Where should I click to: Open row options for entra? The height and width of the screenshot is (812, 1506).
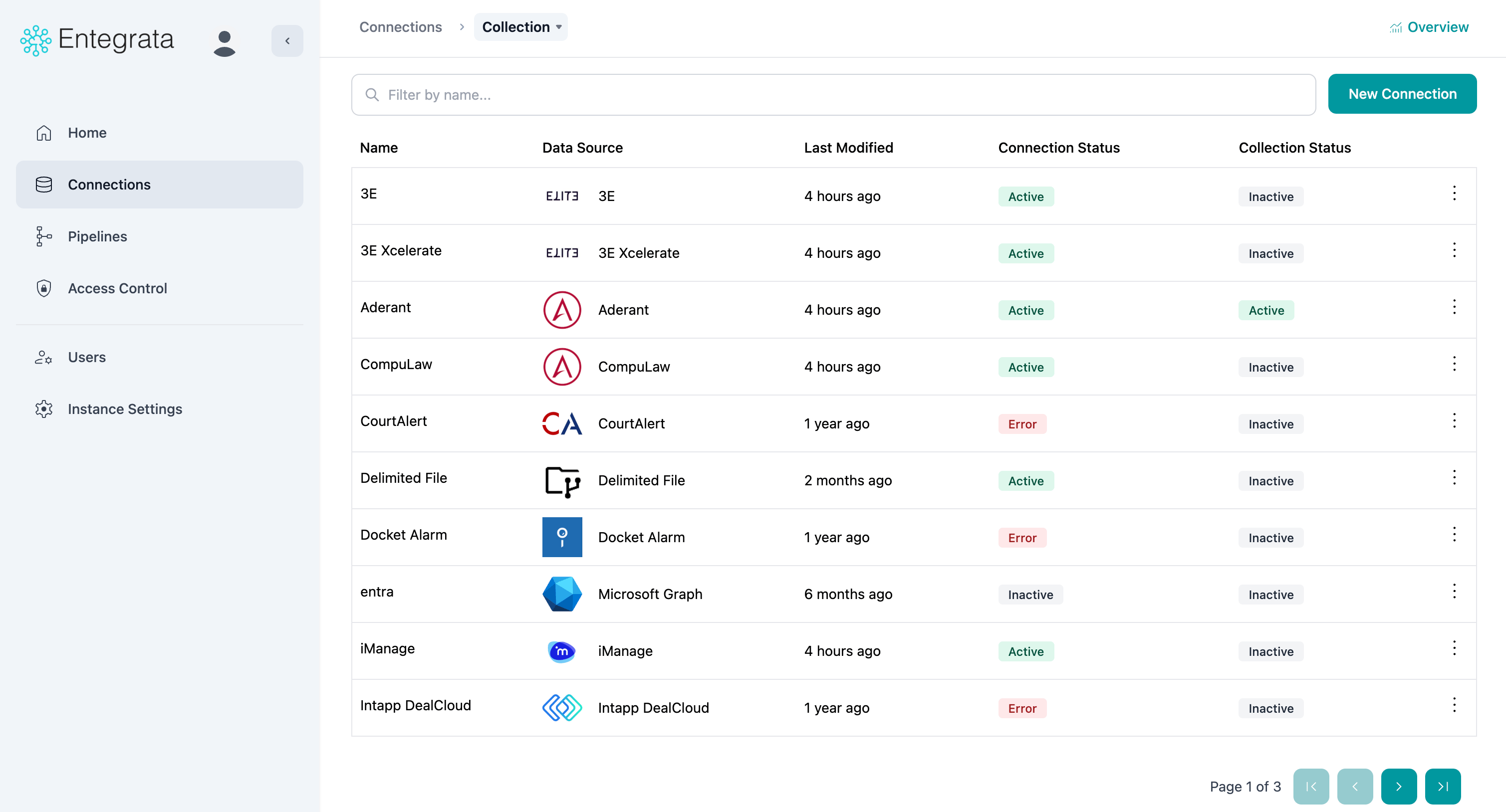pos(1454,591)
